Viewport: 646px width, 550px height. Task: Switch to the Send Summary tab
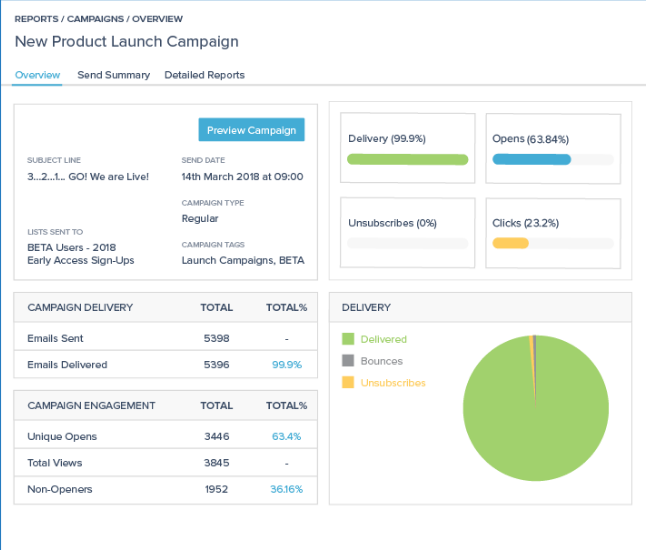113,75
